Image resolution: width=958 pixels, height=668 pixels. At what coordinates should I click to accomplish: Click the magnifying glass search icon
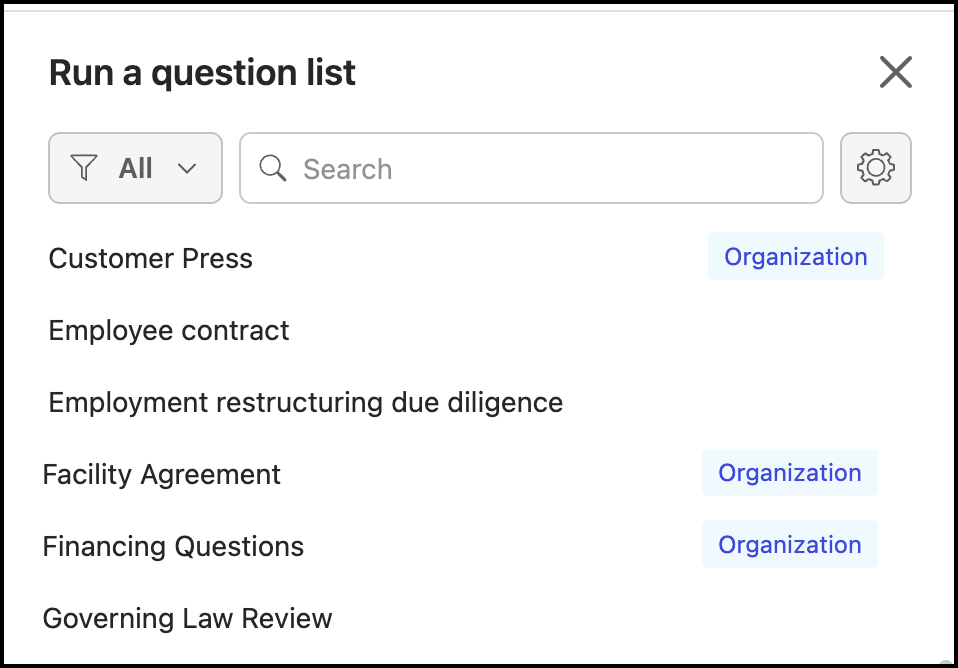point(272,168)
